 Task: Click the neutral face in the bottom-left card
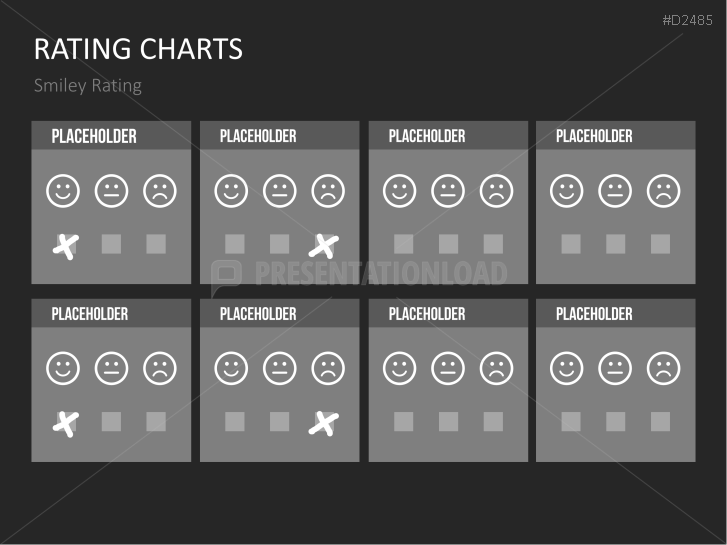coord(111,369)
